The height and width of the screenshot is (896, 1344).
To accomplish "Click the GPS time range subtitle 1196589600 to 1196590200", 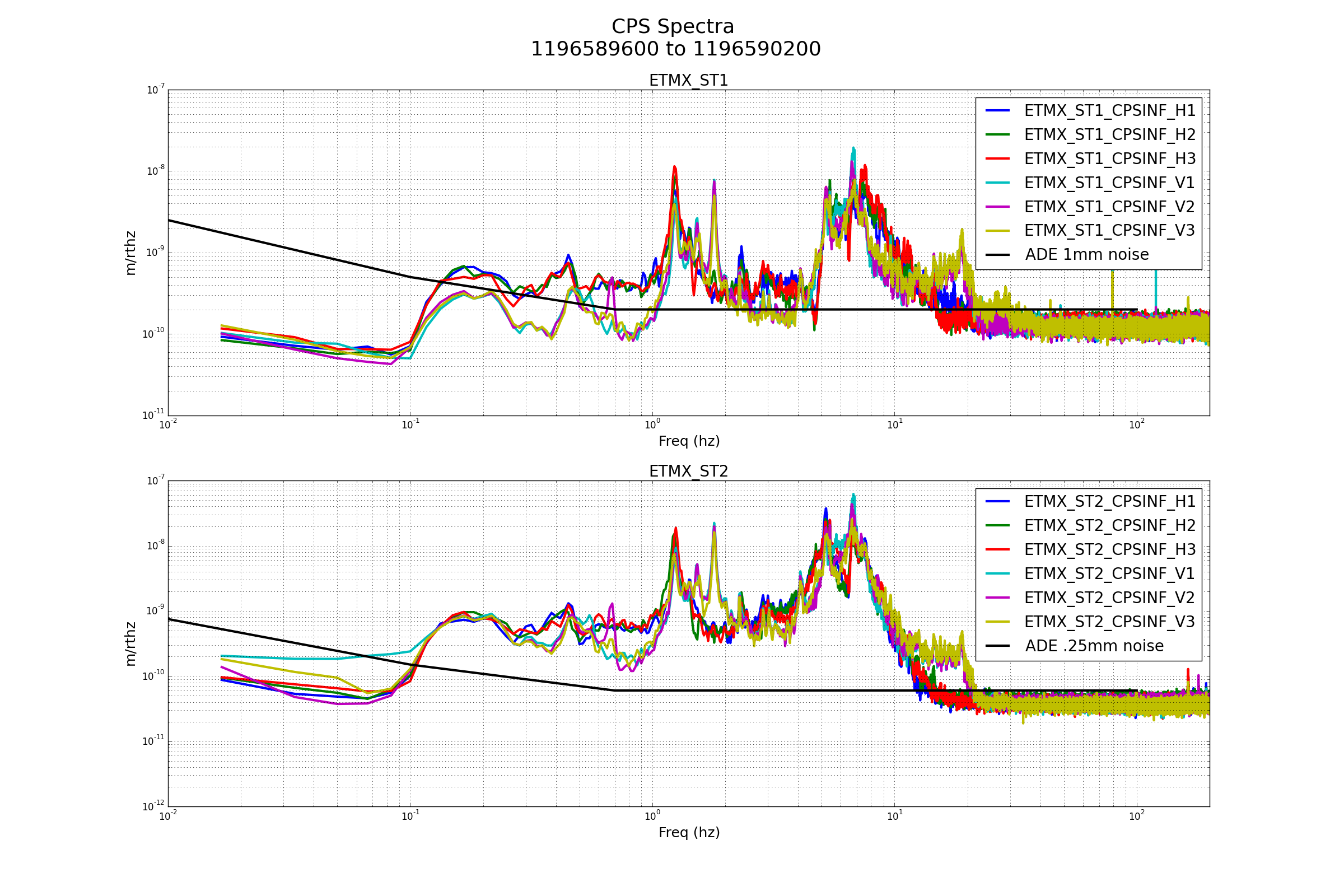I will click(675, 50).
